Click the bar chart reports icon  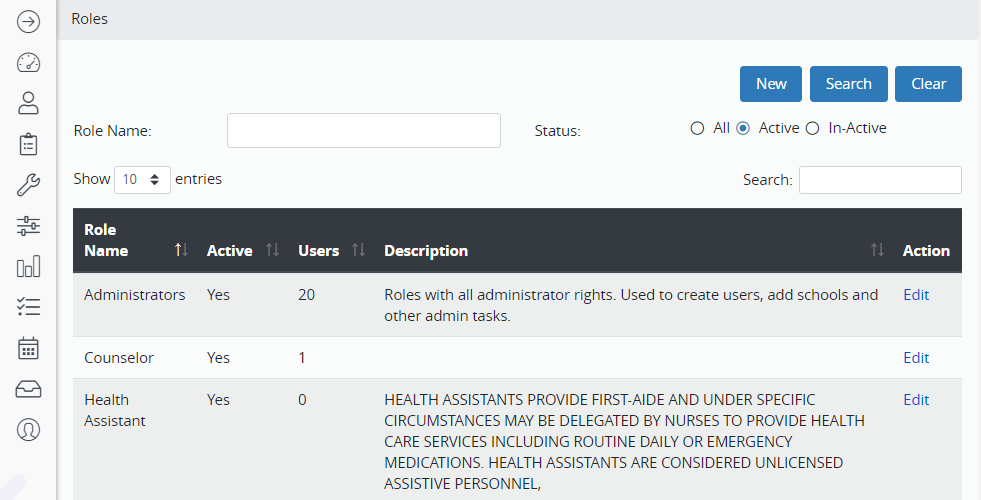[x=28, y=267]
